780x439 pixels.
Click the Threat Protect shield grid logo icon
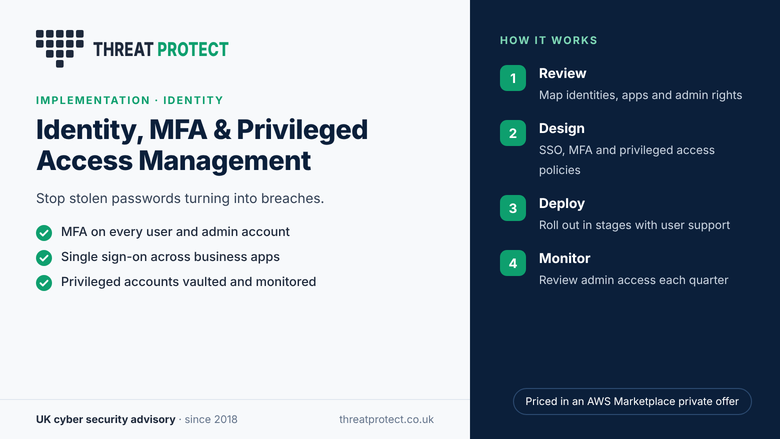pos(60,48)
